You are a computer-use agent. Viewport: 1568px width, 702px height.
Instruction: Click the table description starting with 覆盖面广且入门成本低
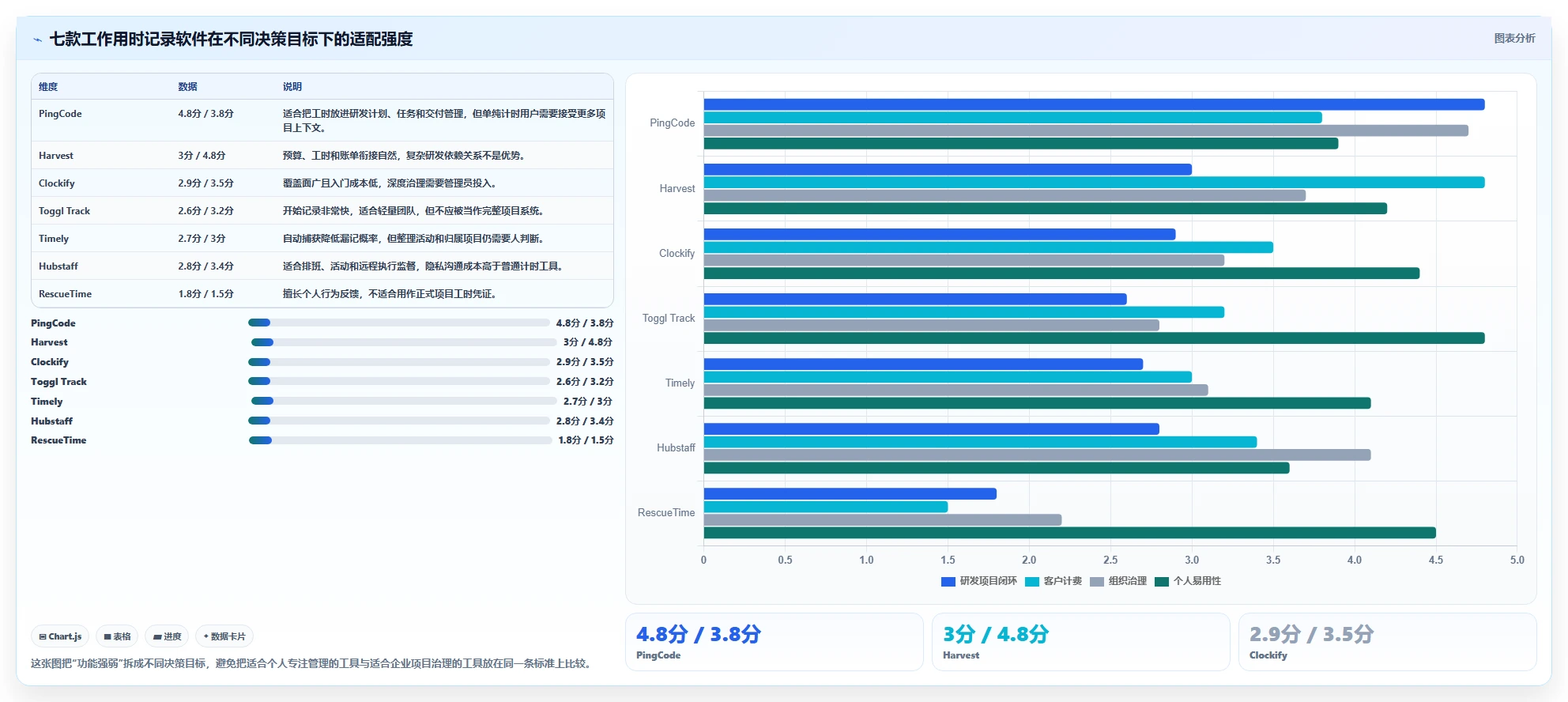(390, 183)
